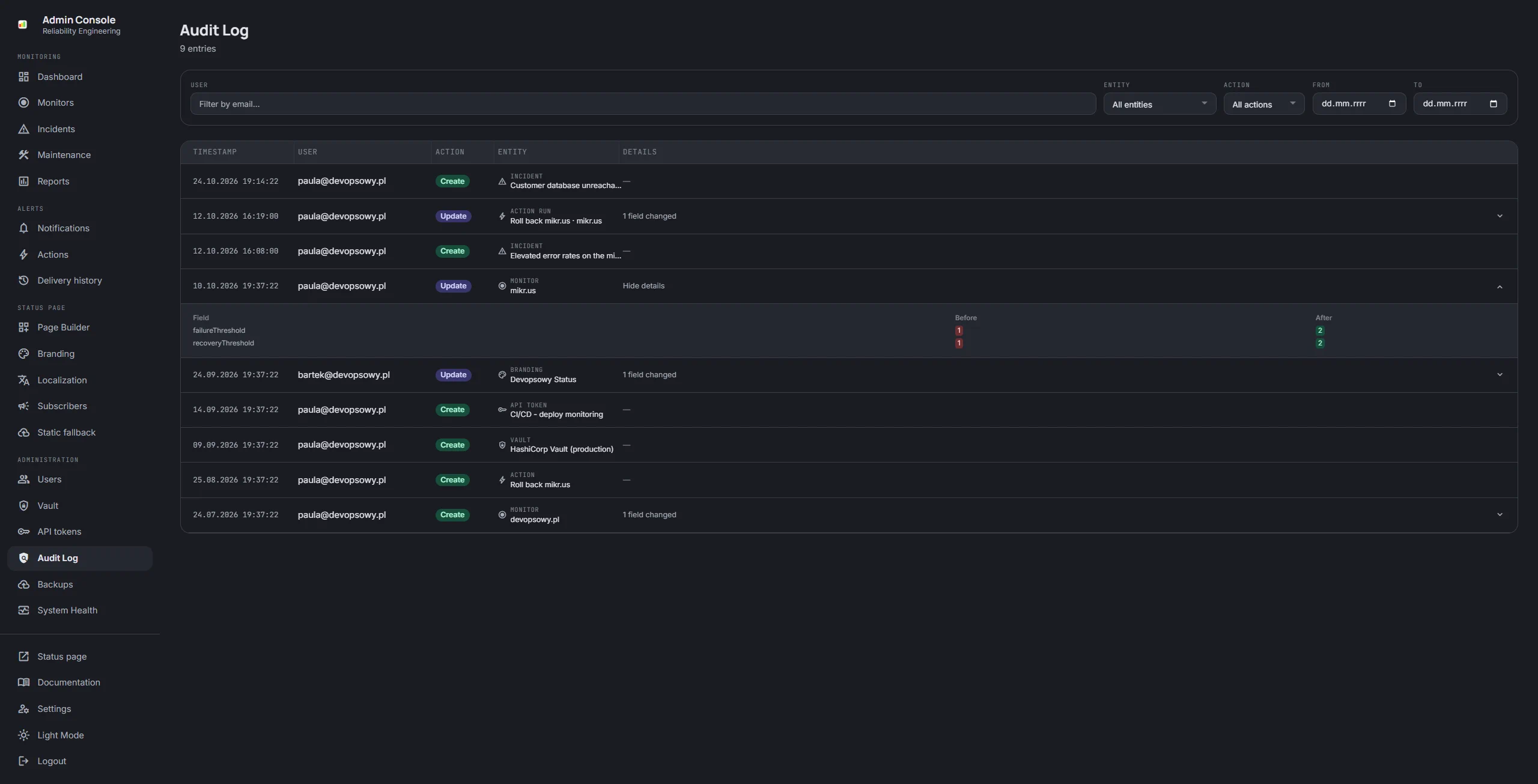
Task: Expand the Devopsowy Status branding row
Action: [x=1500, y=375]
